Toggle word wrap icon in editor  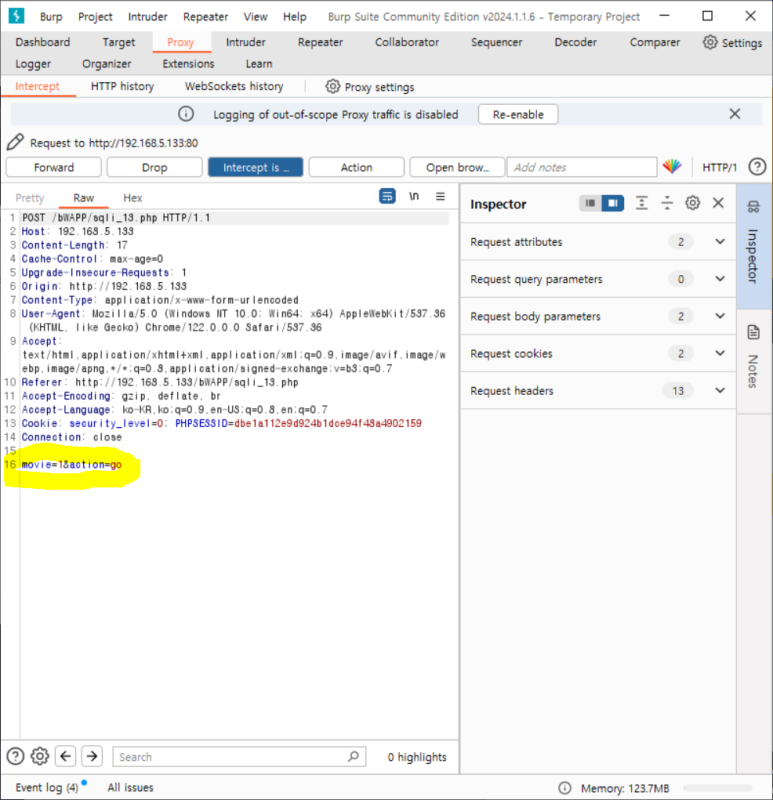click(x=387, y=196)
